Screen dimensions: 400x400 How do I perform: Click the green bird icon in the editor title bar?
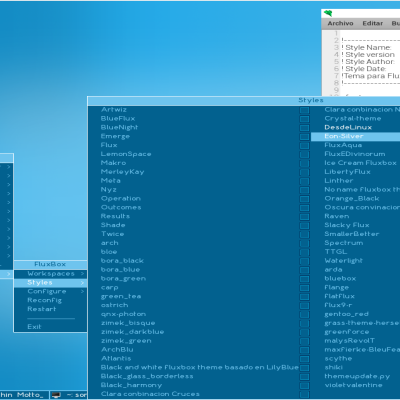click(x=328, y=13)
